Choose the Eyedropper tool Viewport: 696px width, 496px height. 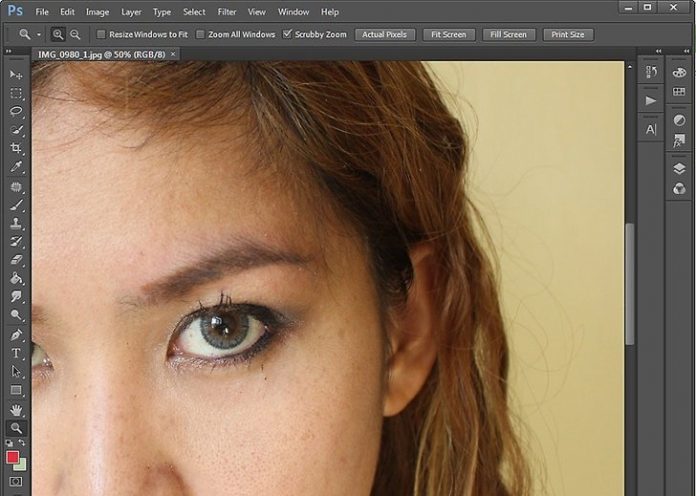[x=16, y=167]
